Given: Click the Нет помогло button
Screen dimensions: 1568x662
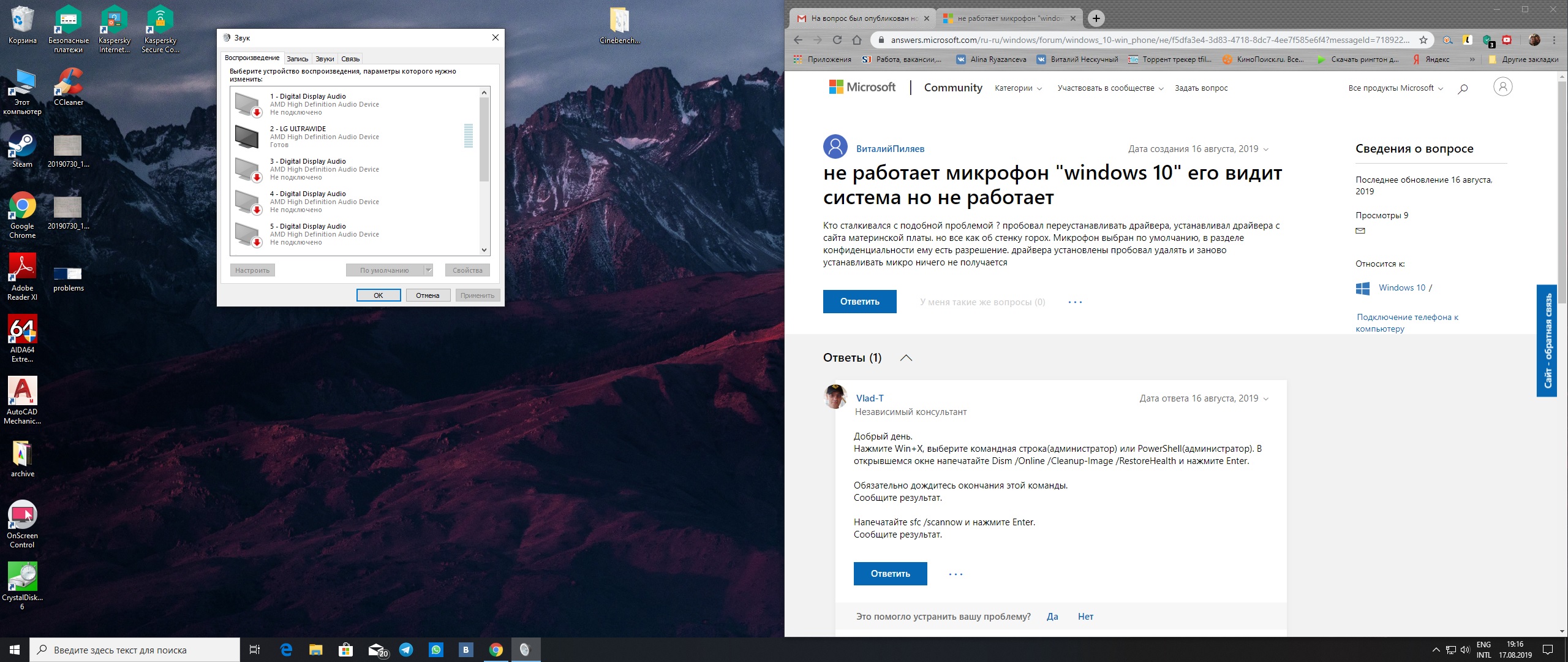Looking at the screenshot, I should pyautogui.click(x=1088, y=618).
